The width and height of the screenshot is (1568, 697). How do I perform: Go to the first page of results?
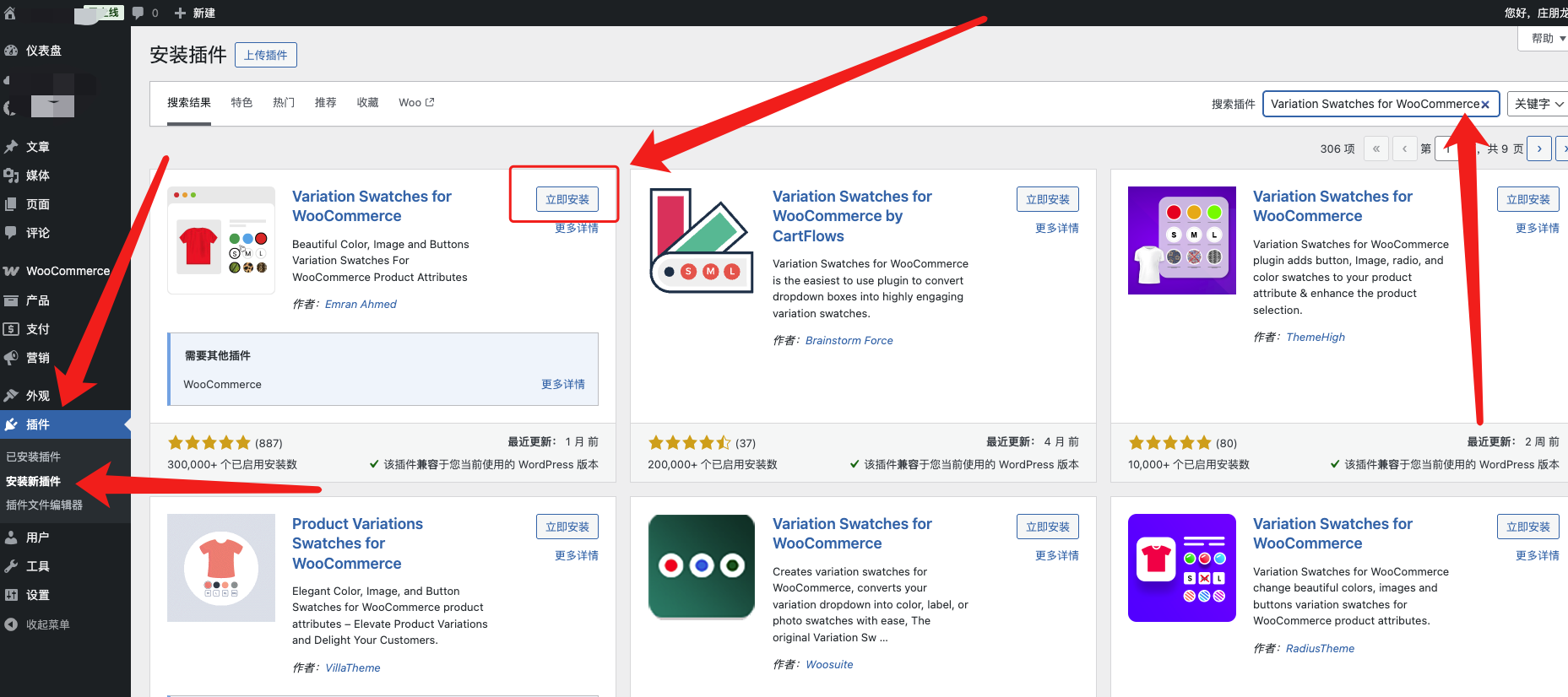point(1376,149)
